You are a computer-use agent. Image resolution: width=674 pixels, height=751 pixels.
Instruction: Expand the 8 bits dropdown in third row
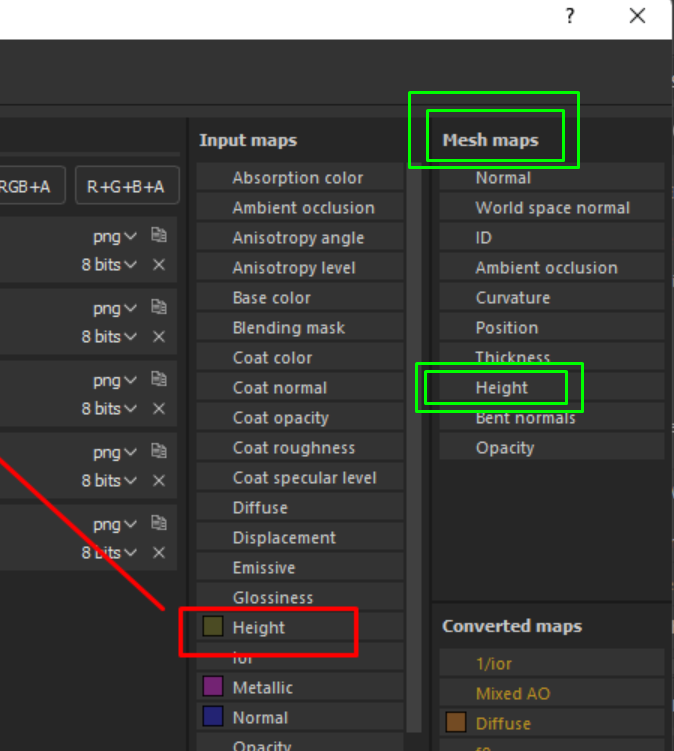(x=109, y=409)
